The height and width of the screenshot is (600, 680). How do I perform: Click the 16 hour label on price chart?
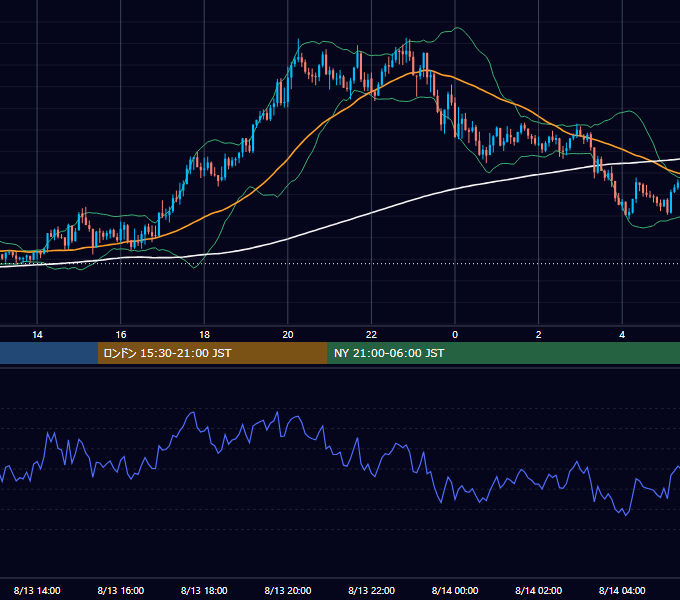click(x=121, y=335)
